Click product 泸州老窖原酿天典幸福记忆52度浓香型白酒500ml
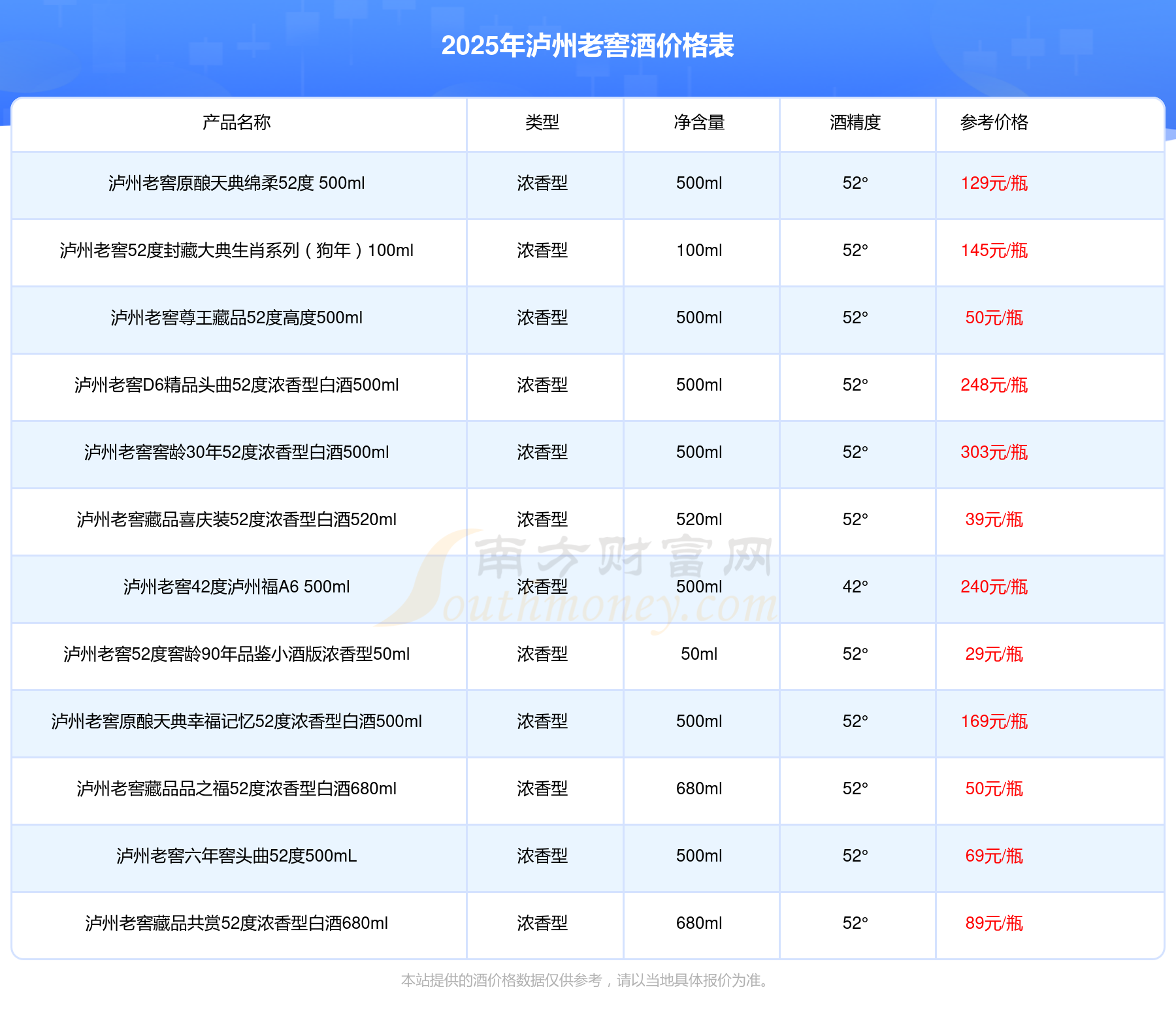This screenshot has width=1176, height=1019. coord(237,721)
